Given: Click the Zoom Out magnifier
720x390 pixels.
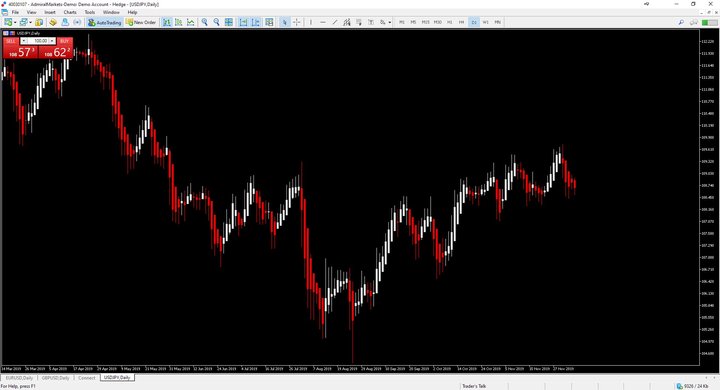Looking at the screenshot, I should (216, 22).
